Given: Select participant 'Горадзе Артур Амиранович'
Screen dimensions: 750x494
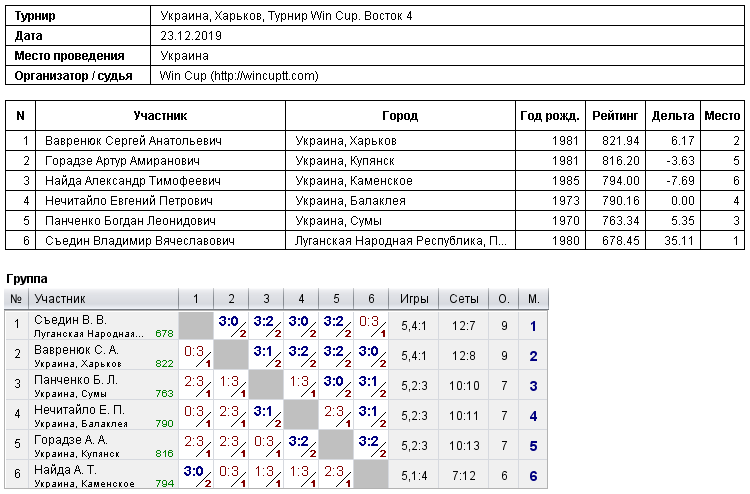Looking at the screenshot, I should click(x=122, y=161).
